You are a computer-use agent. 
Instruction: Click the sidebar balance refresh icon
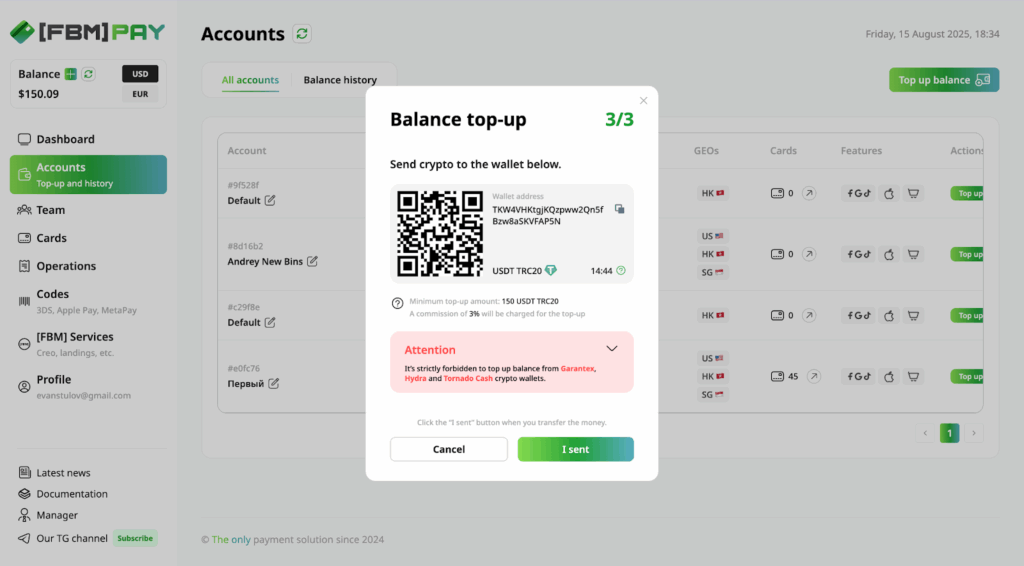(88, 74)
